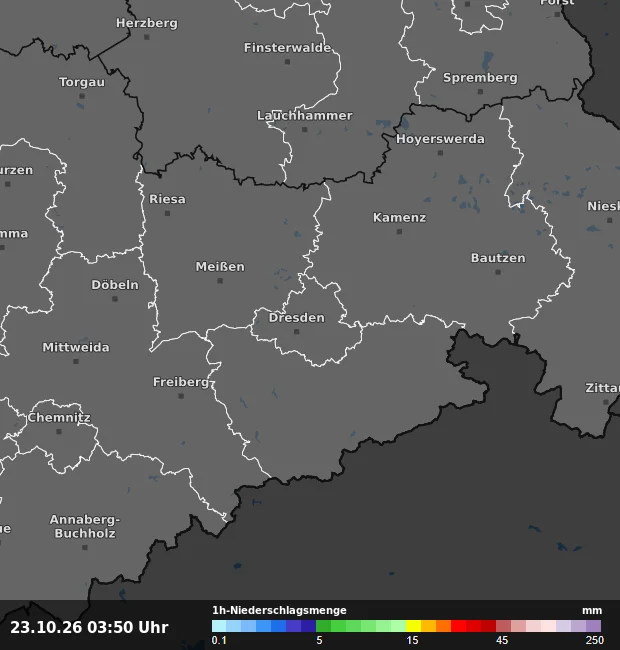The image size is (620, 650).
Task: Select the Kamenz location marker
Action: (x=400, y=232)
